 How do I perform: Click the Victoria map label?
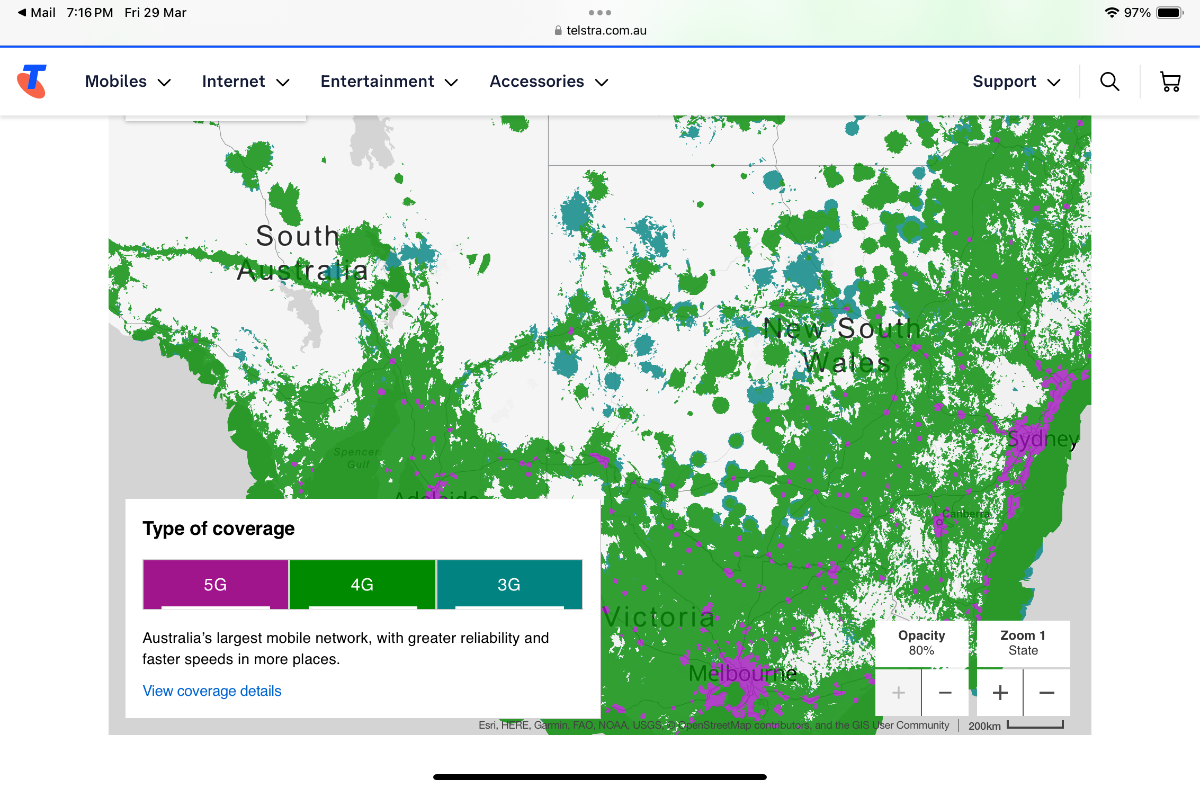coord(658,616)
